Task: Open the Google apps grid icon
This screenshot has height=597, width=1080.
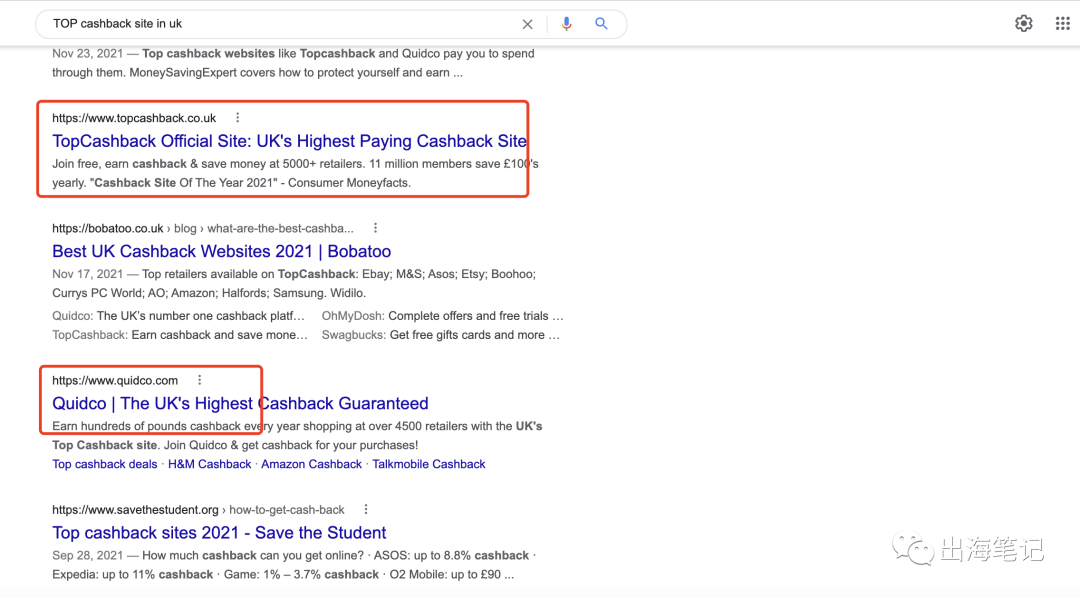Action: pyautogui.click(x=1063, y=23)
